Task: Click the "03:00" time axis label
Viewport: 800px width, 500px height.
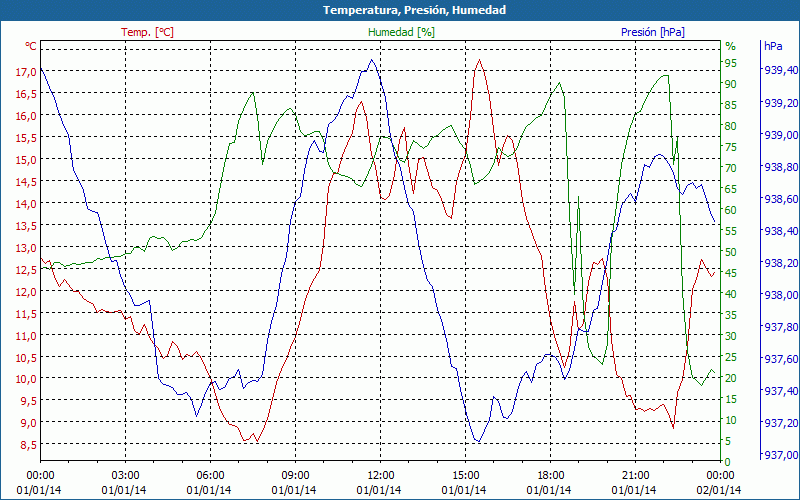Action: (x=125, y=476)
